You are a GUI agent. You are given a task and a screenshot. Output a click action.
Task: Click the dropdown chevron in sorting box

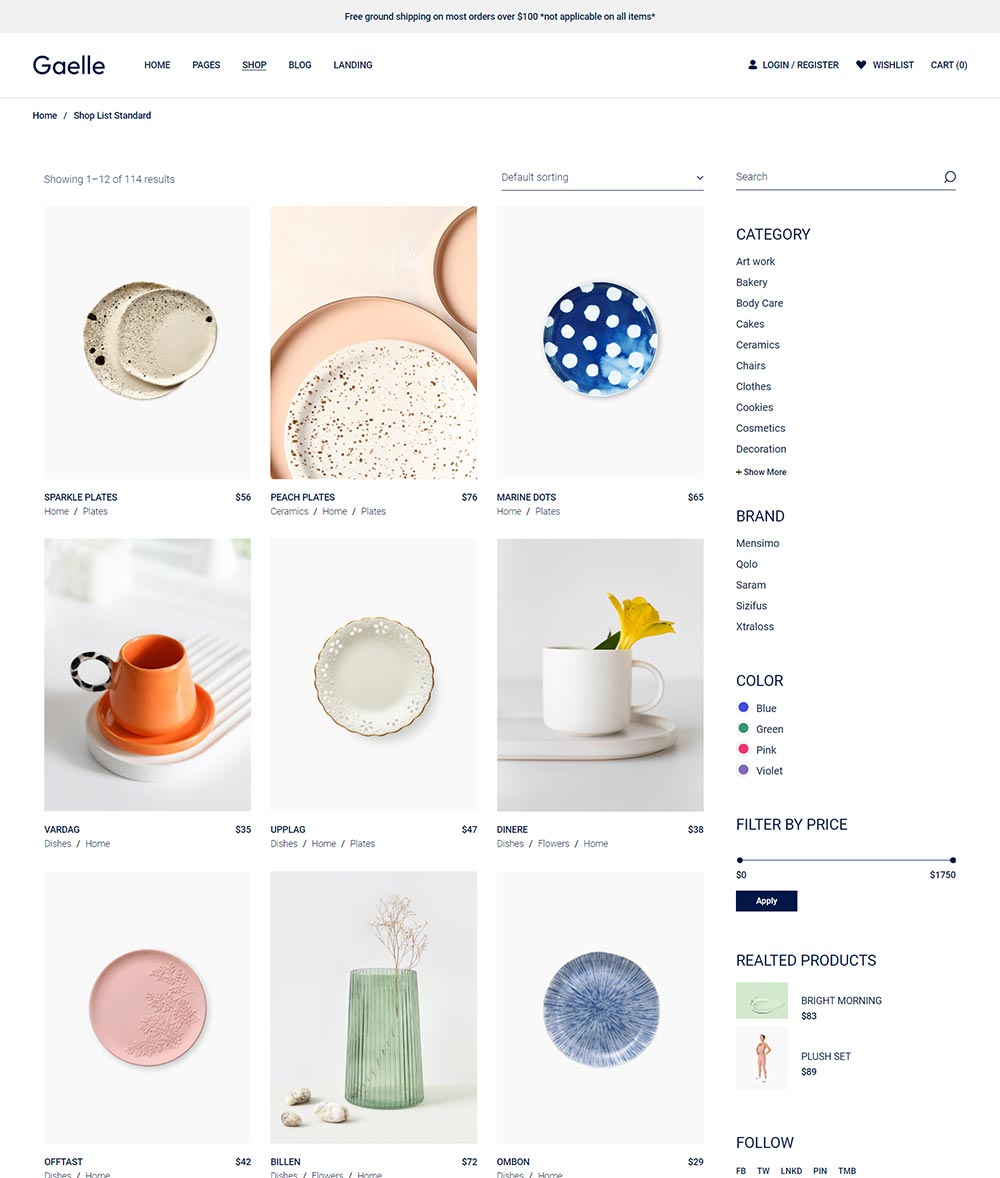[699, 178]
